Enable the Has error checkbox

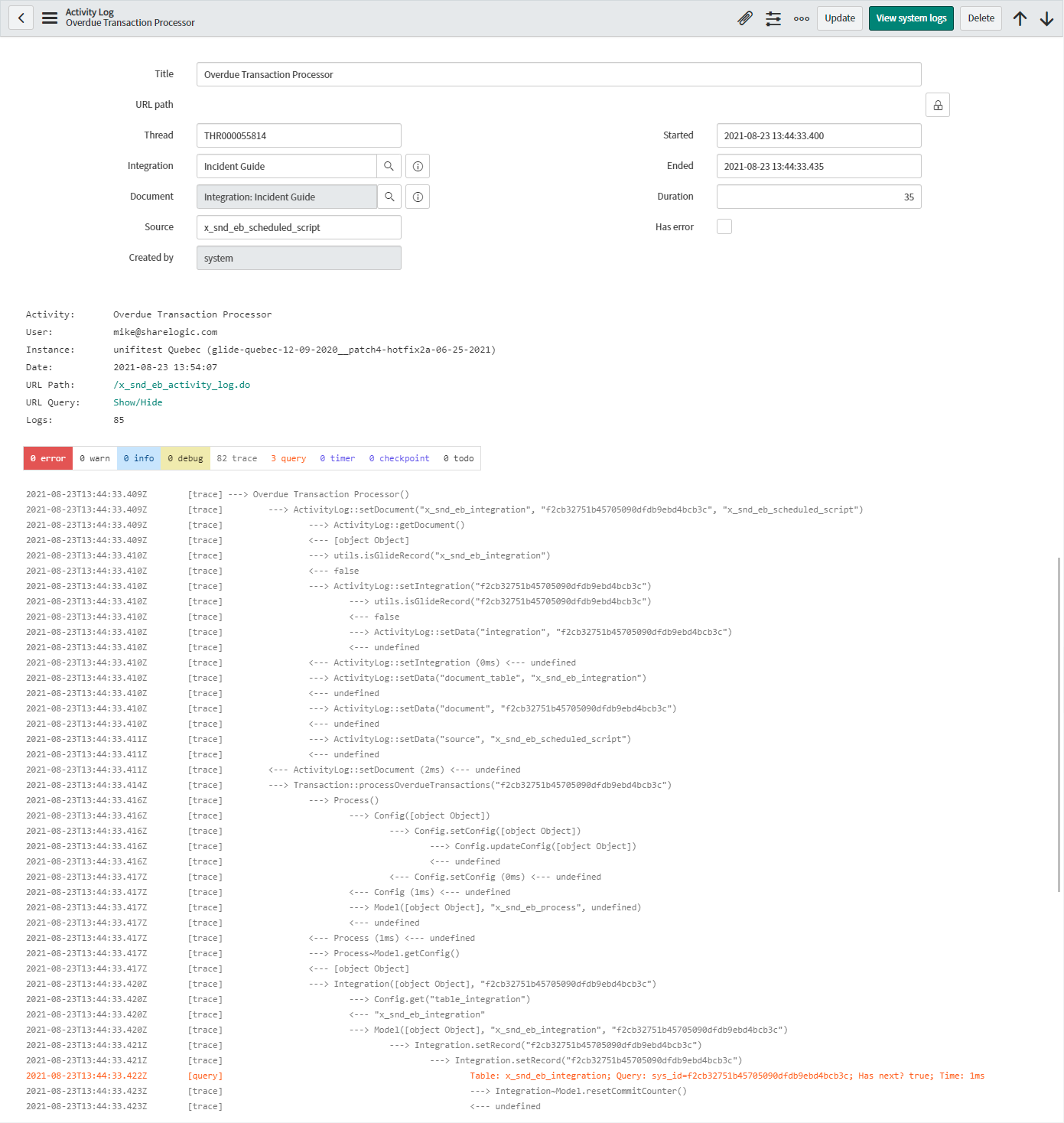(724, 226)
